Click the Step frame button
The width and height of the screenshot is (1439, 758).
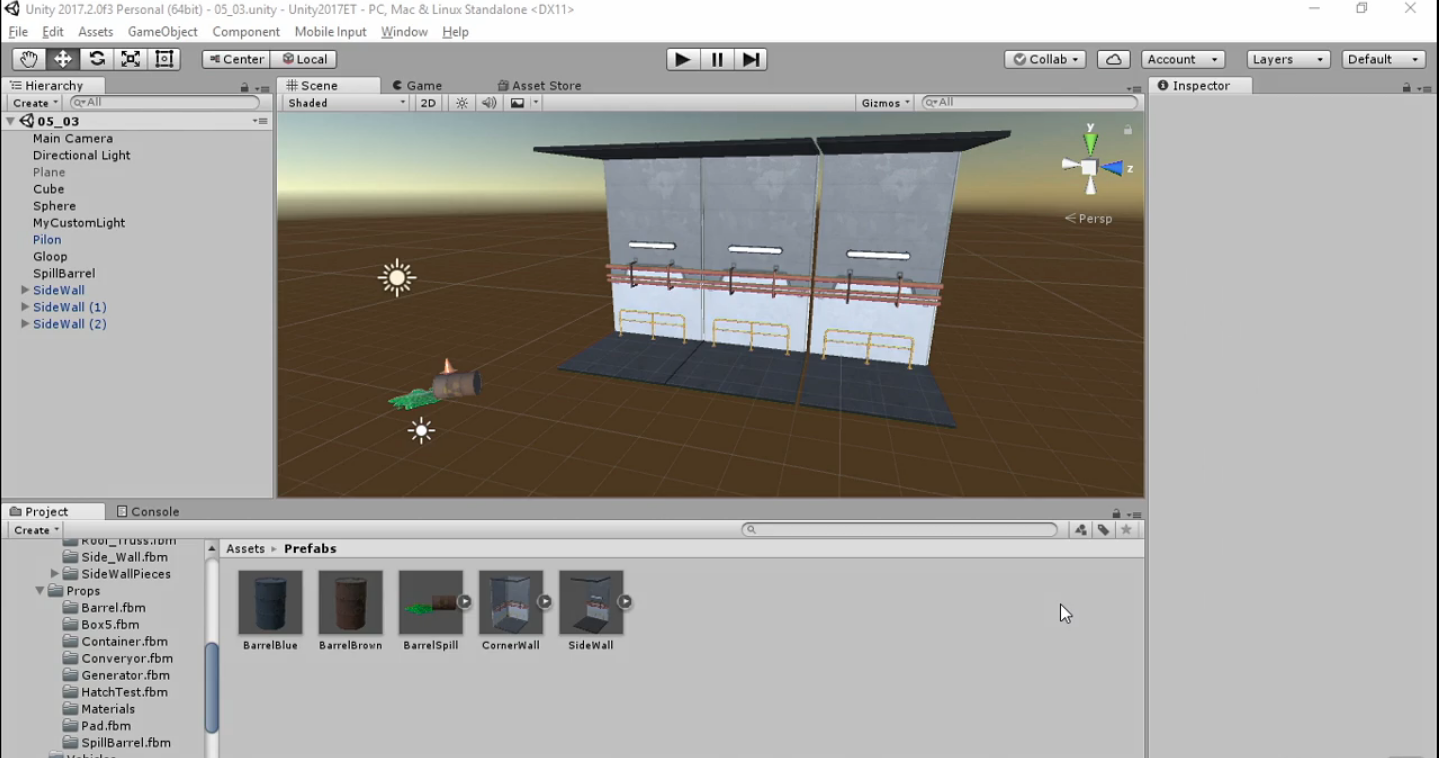750,59
